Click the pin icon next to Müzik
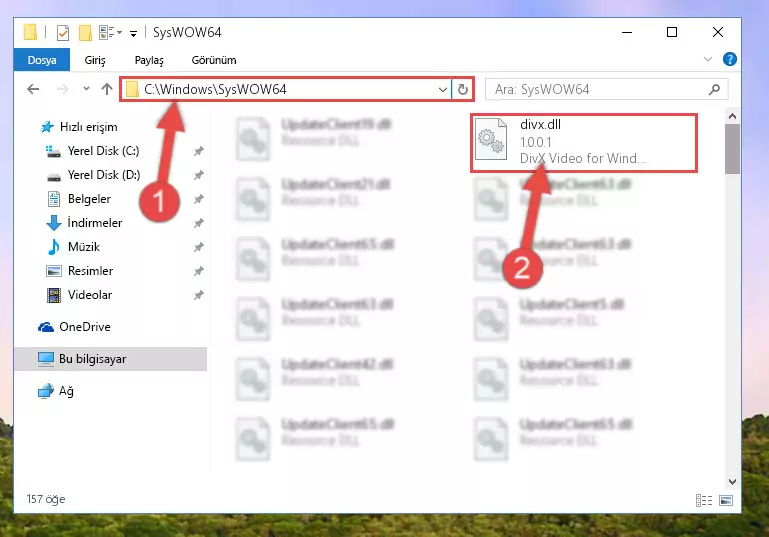The width and height of the screenshot is (769, 537). click(199, 247)
